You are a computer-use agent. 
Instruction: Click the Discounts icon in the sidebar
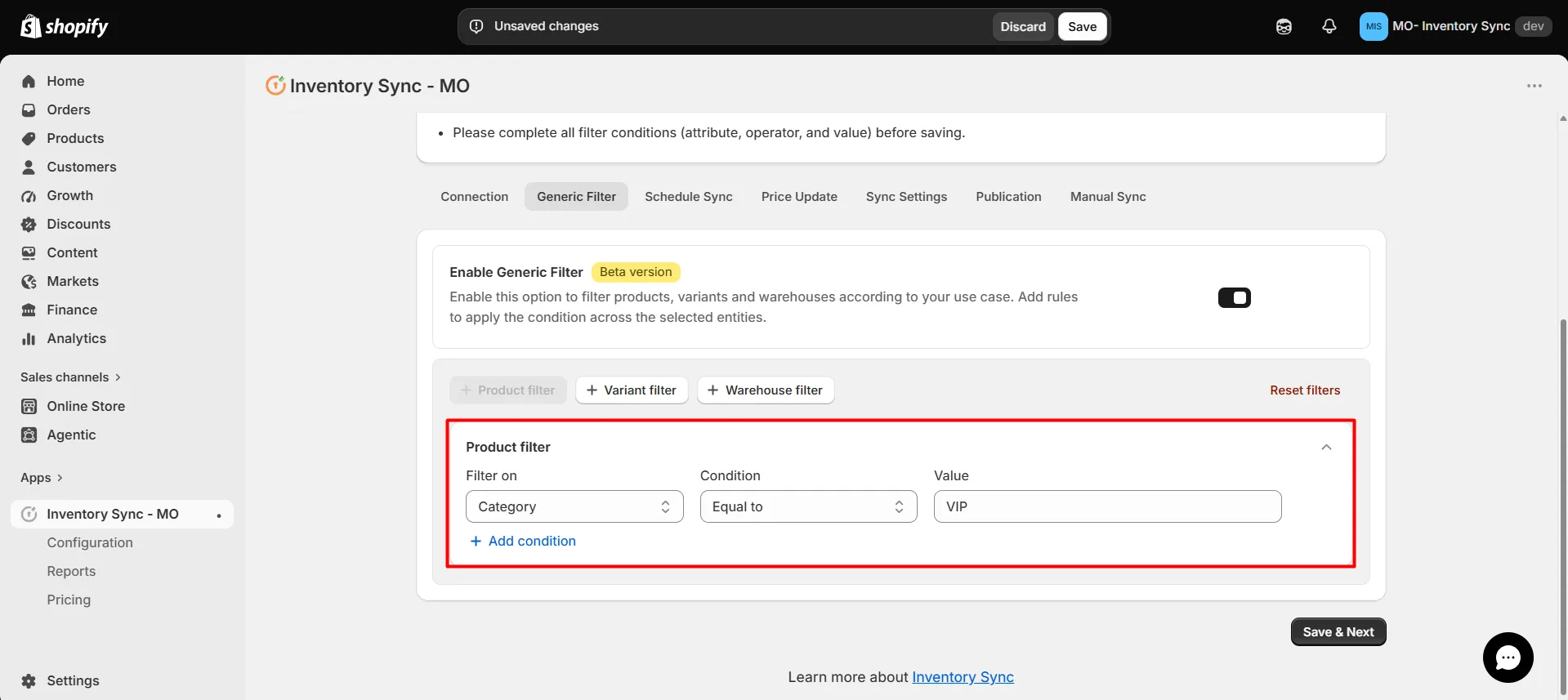coord(29,224)
